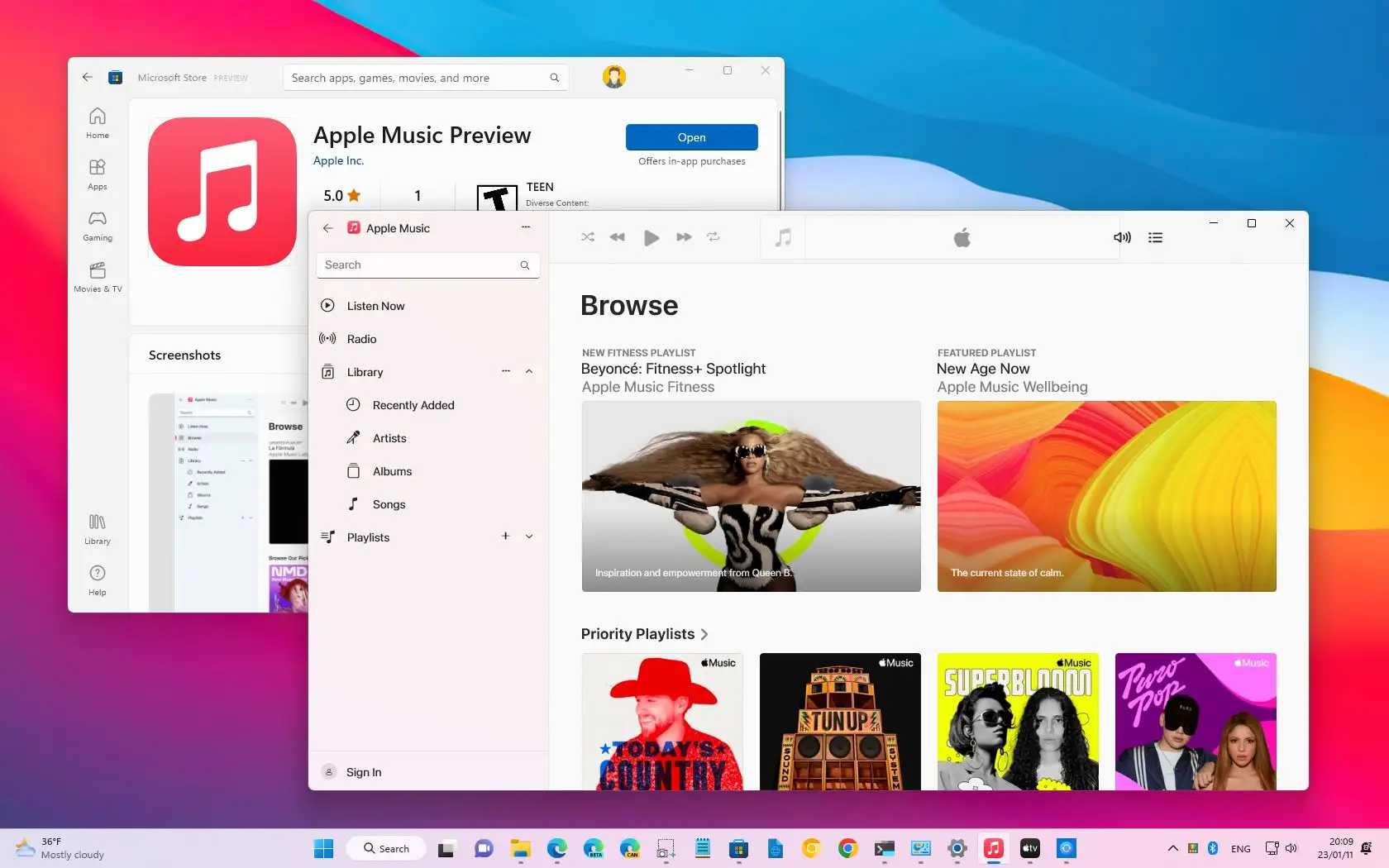Show the playback queue list
This screenshot has width=1389, height=868.
[1154, 237]
